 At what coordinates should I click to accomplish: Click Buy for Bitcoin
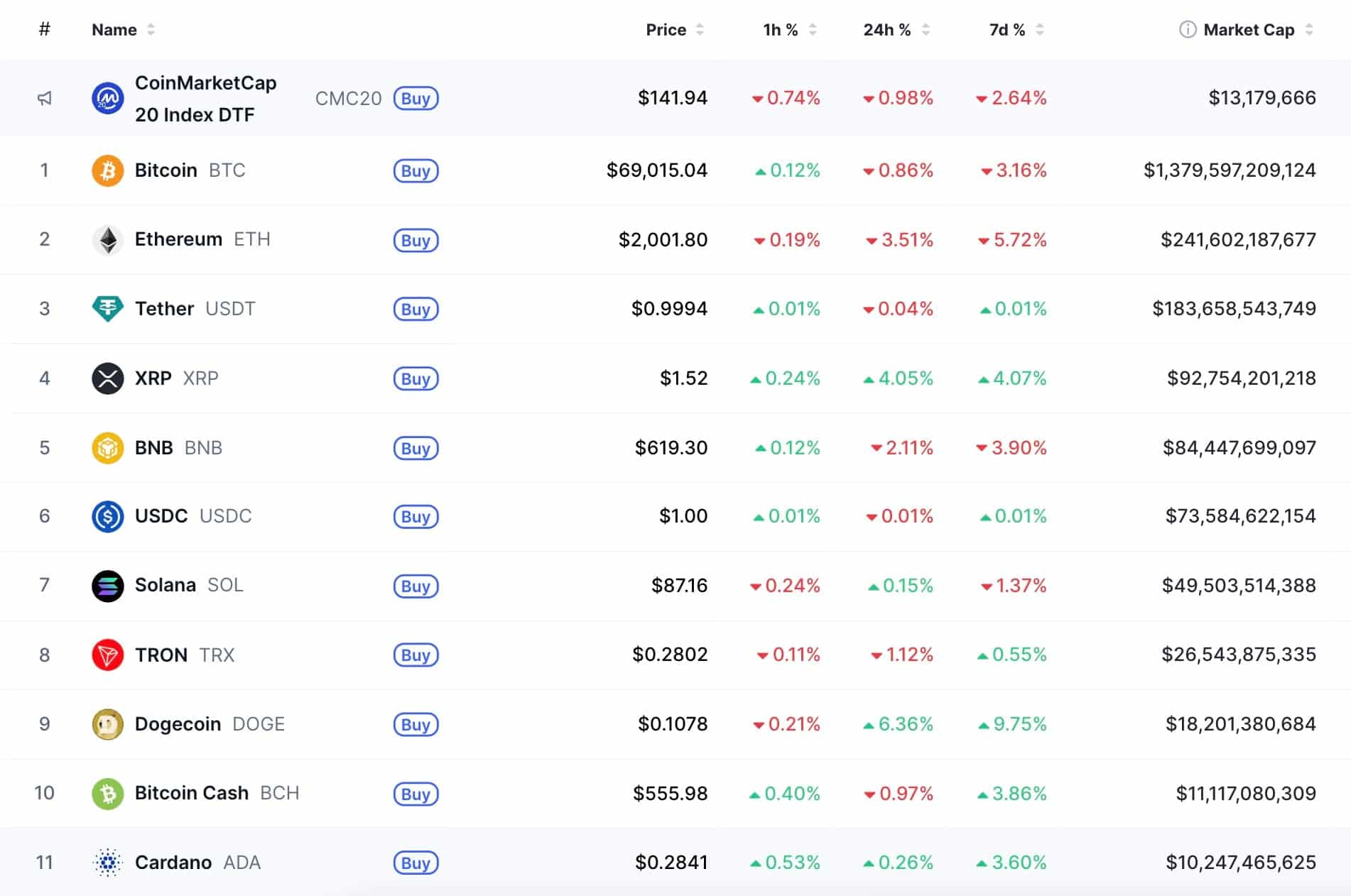coord(416,170)
